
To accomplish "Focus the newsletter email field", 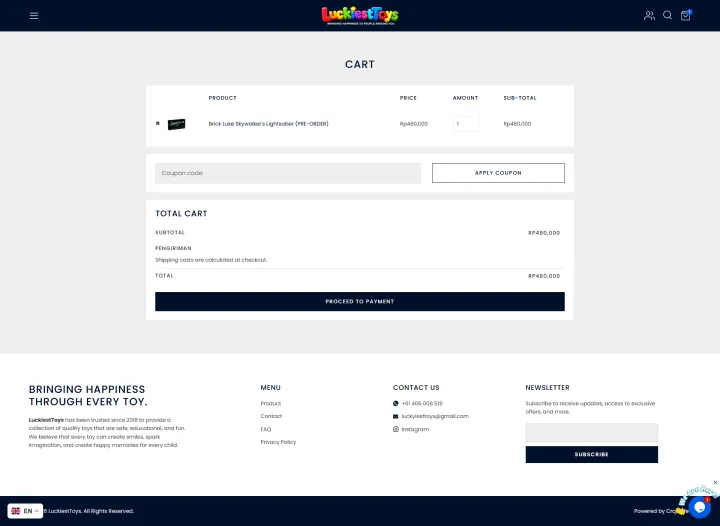I will coord(591,432).
